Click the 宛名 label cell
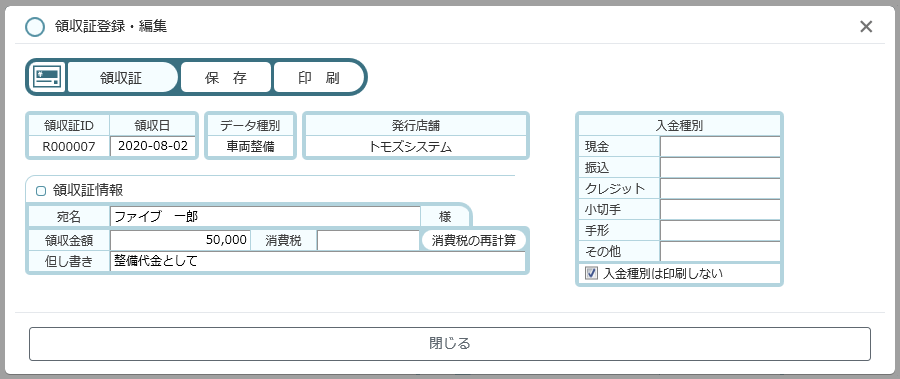The image size is (900, 379). [69, 216]
